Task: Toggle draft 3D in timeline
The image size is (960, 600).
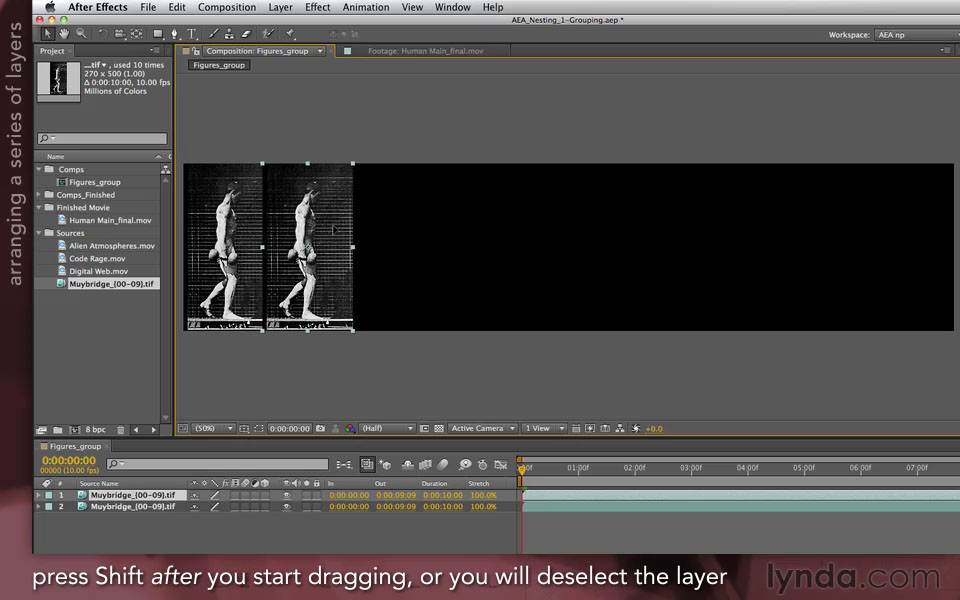Action: click(385, 465)
